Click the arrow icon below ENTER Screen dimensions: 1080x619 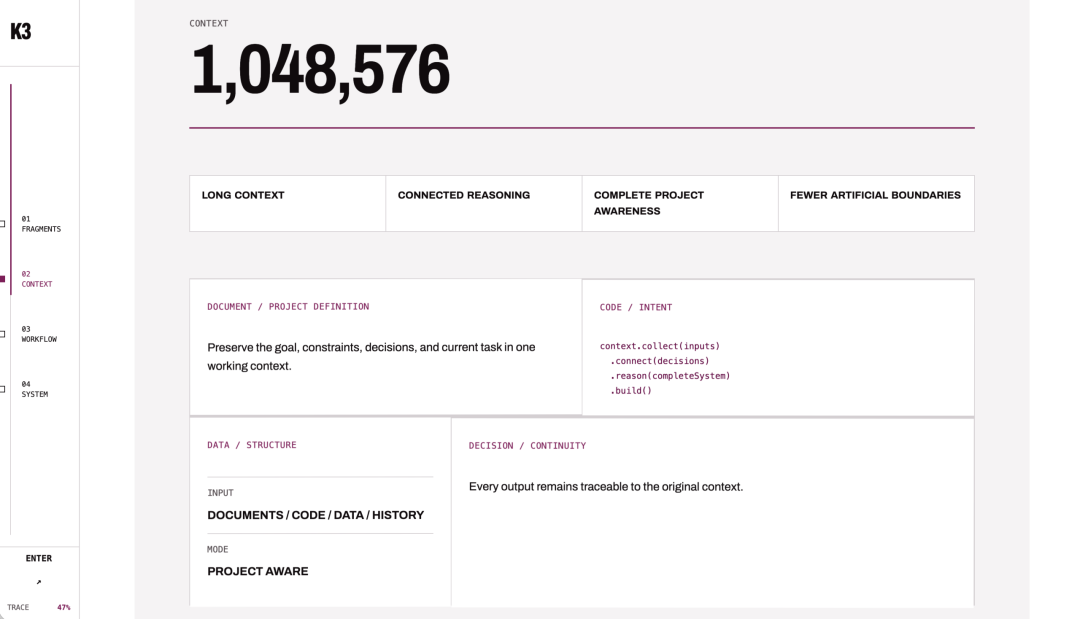[39, 582]
